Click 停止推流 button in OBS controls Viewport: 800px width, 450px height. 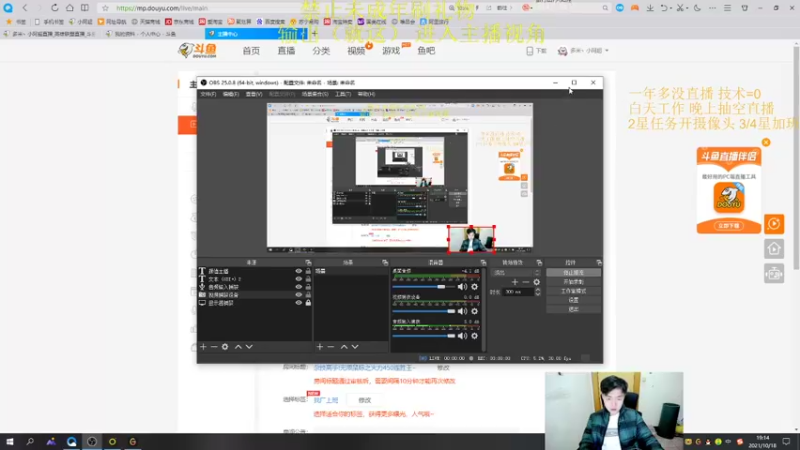[573, 272]
